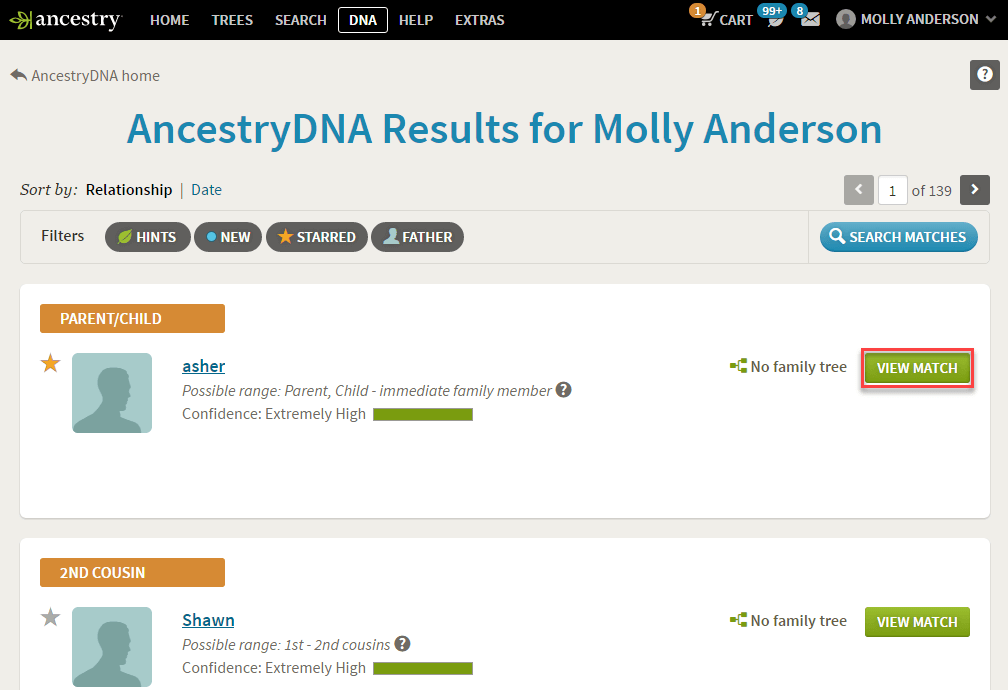1008x690 pixels.
Task: Open the TREES menu
Action: tap(232, 19)
